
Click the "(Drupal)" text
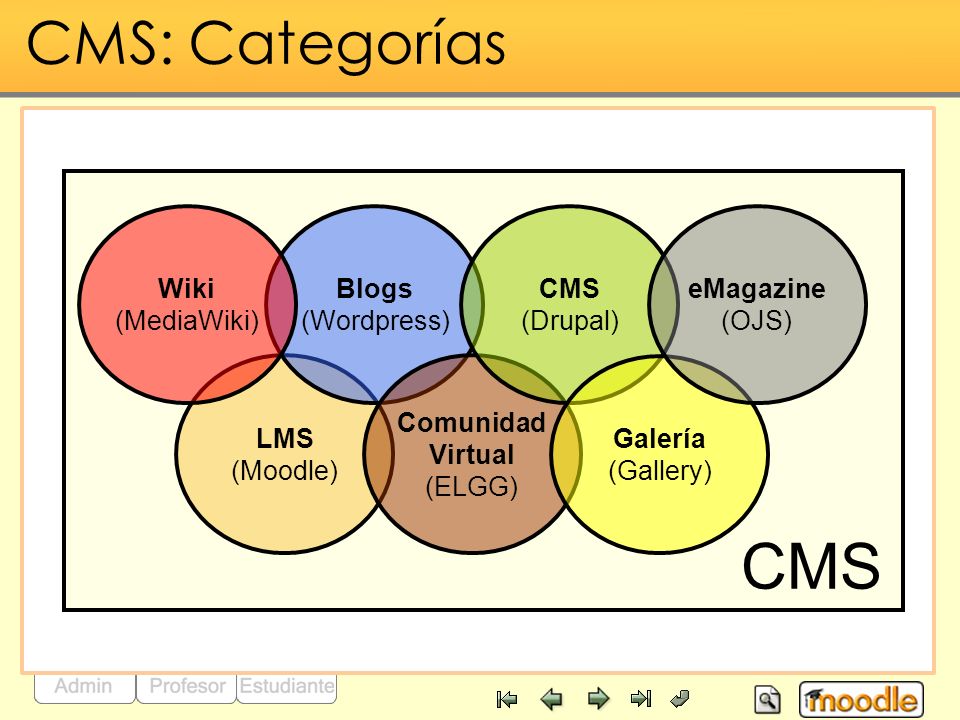coord(570,320)
